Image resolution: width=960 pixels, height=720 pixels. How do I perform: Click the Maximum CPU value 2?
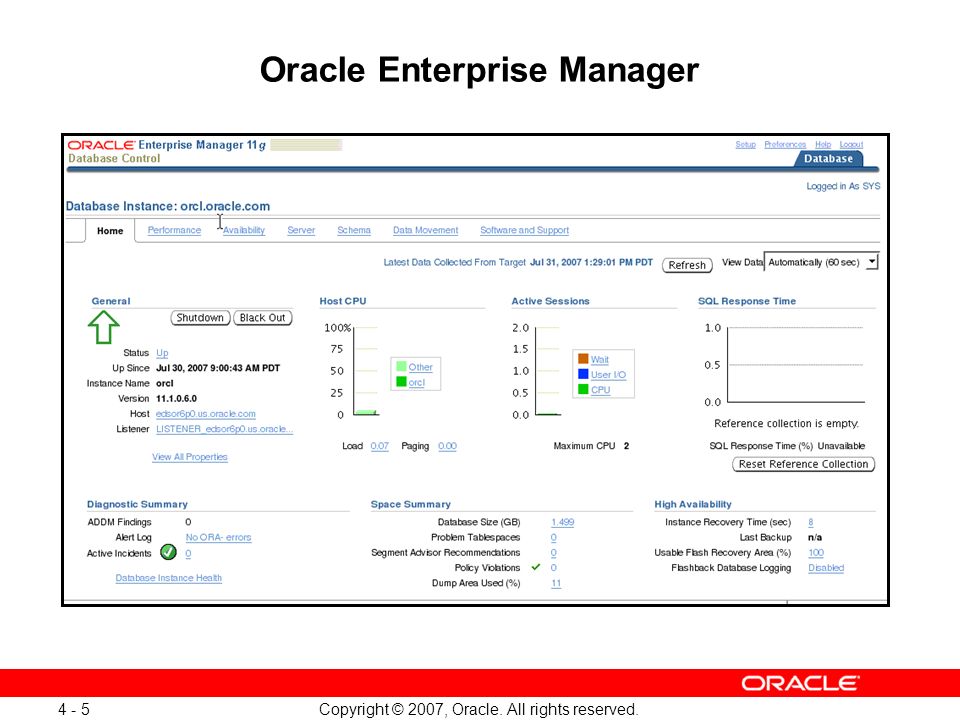click(626, 446)
